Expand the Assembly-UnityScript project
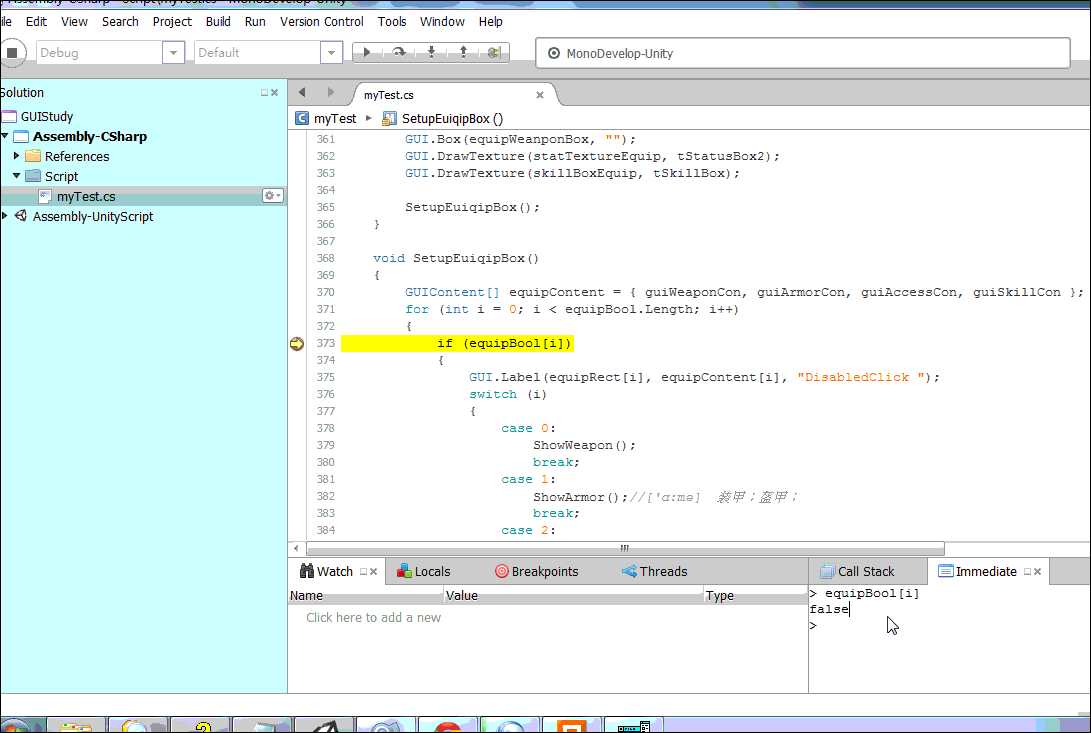1091x733 pixels. pyautogui.click(x=5, y=216)
